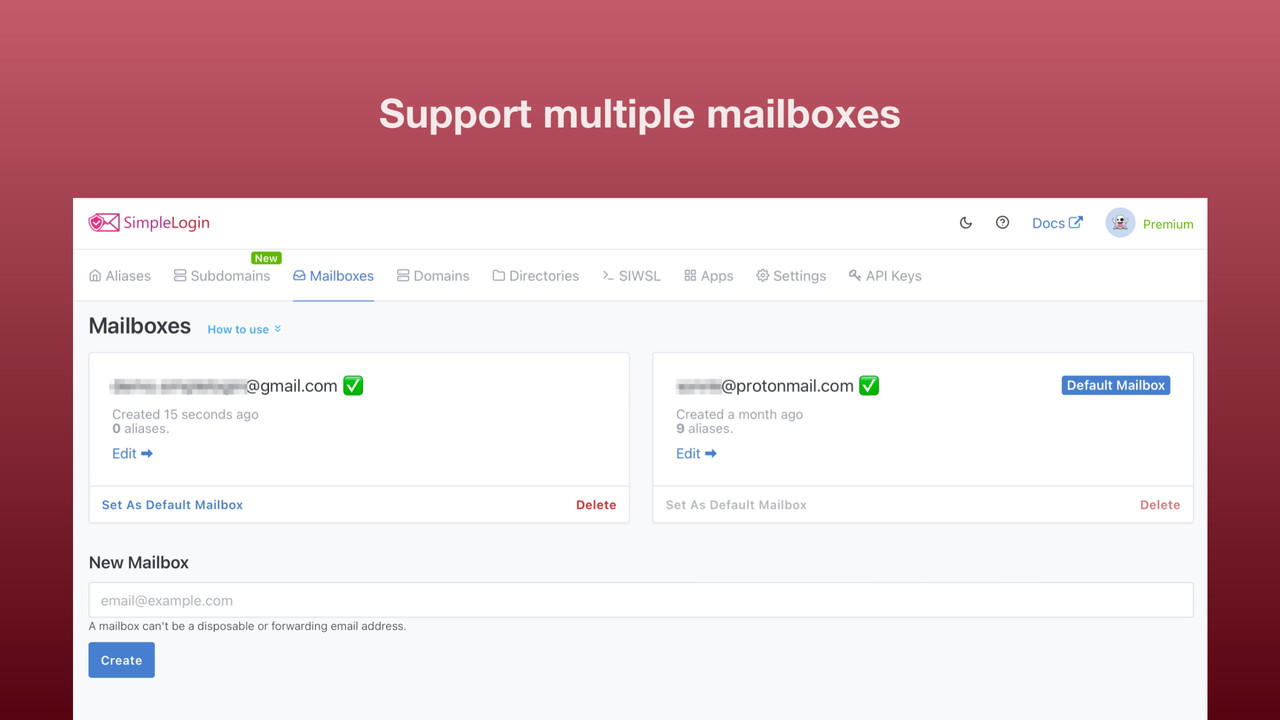Edit the protonmail mailbox
This screenshot has width=1280, height=720.
(695, 453)
